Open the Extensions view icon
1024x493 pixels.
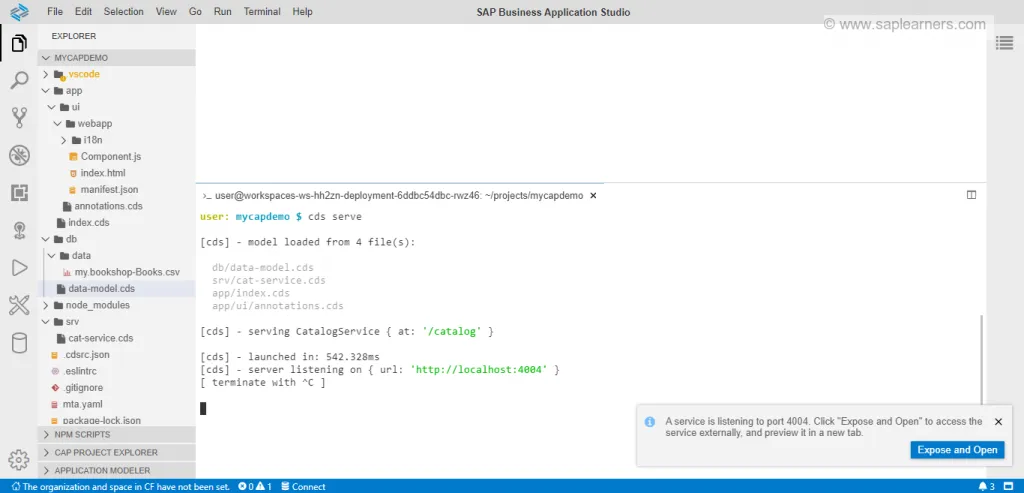[x=19, y=193]
